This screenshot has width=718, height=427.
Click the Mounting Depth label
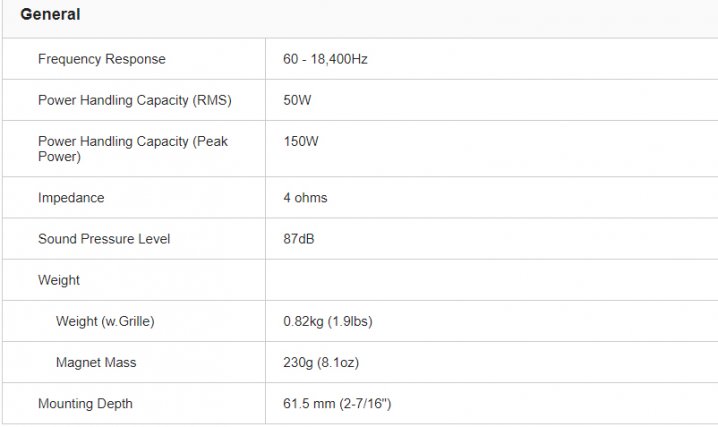[85, 404]
